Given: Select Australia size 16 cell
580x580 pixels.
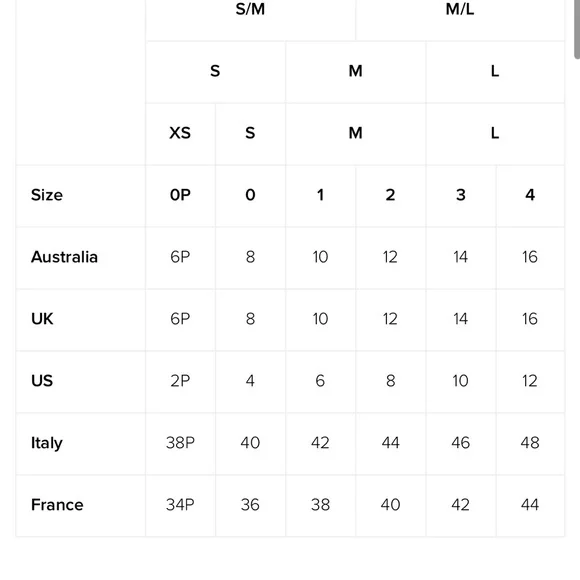Looking at the screenshot, I should 530,257.
